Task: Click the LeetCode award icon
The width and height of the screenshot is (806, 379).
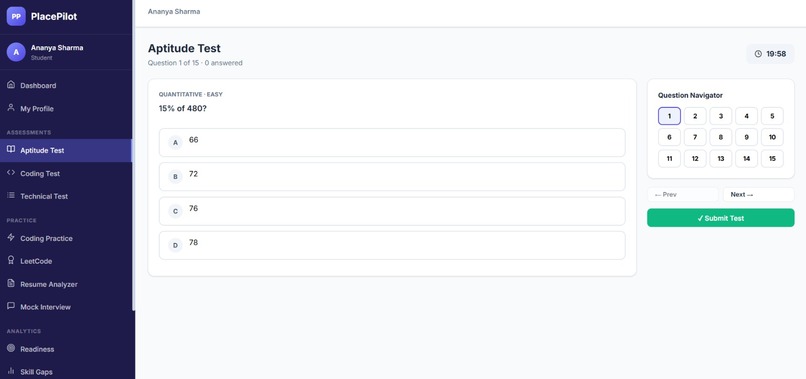Action: click(x=11, y=260)
